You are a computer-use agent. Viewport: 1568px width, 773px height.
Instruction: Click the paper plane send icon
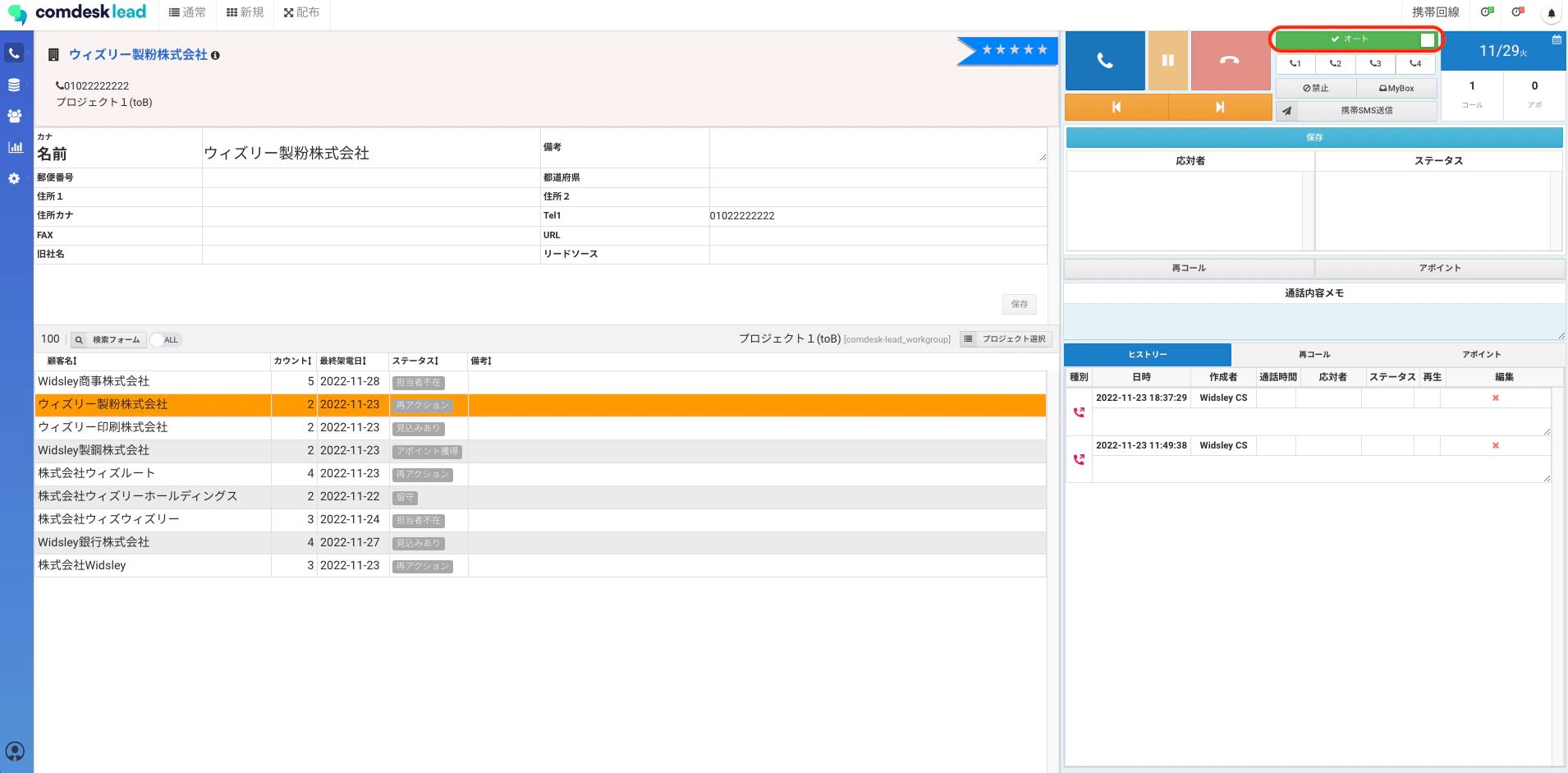point(1286,110)
